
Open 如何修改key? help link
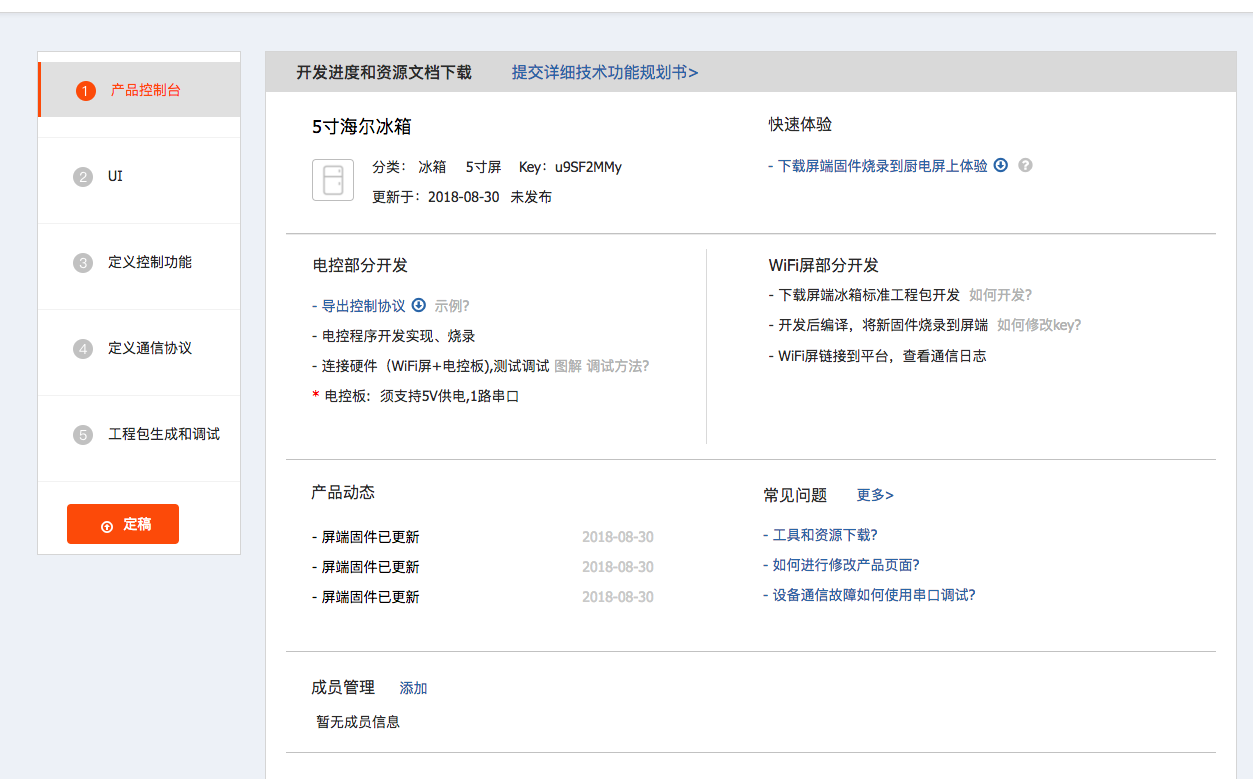(1039, 325)
